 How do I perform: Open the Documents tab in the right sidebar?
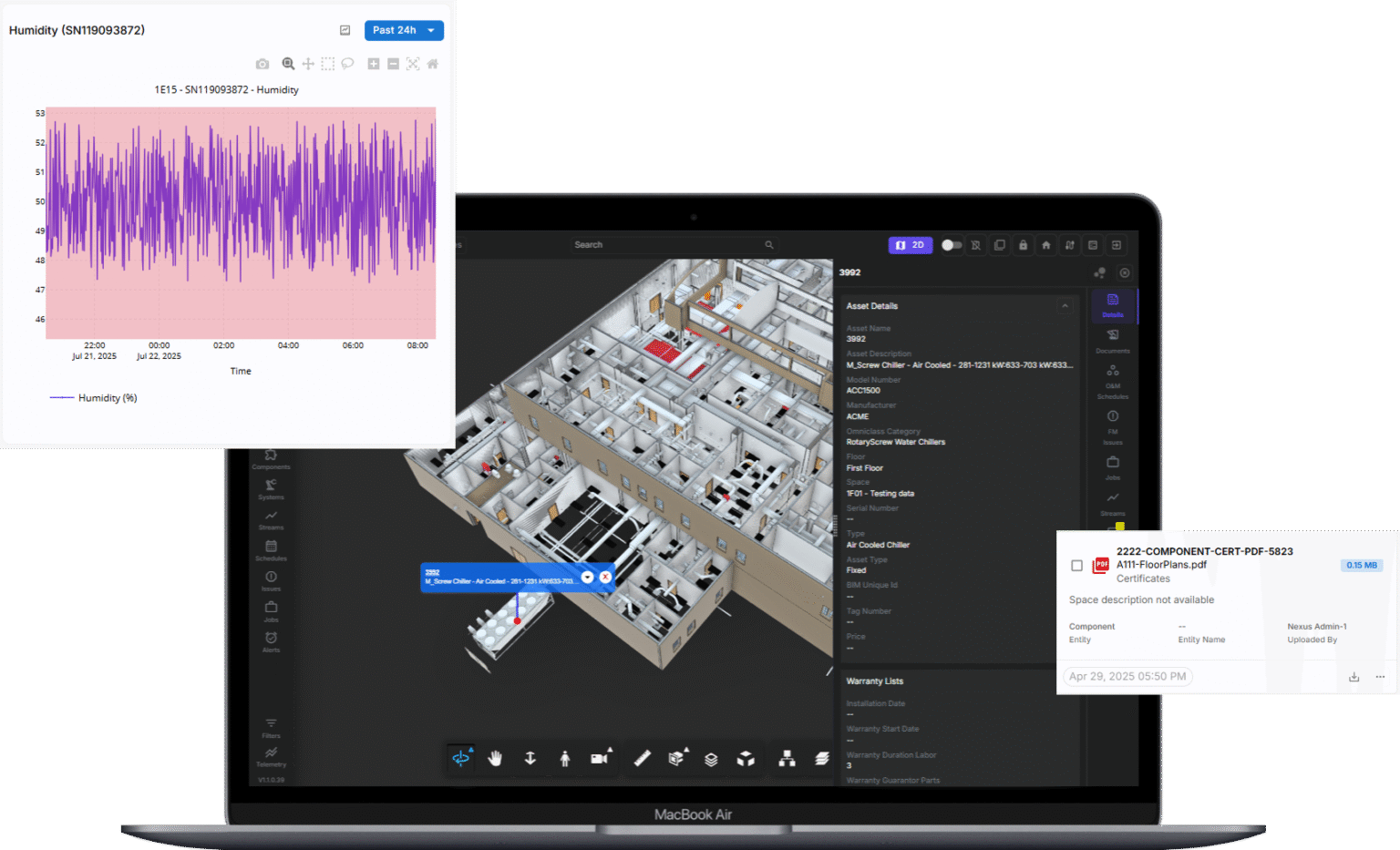click(x=1112, y=340)
